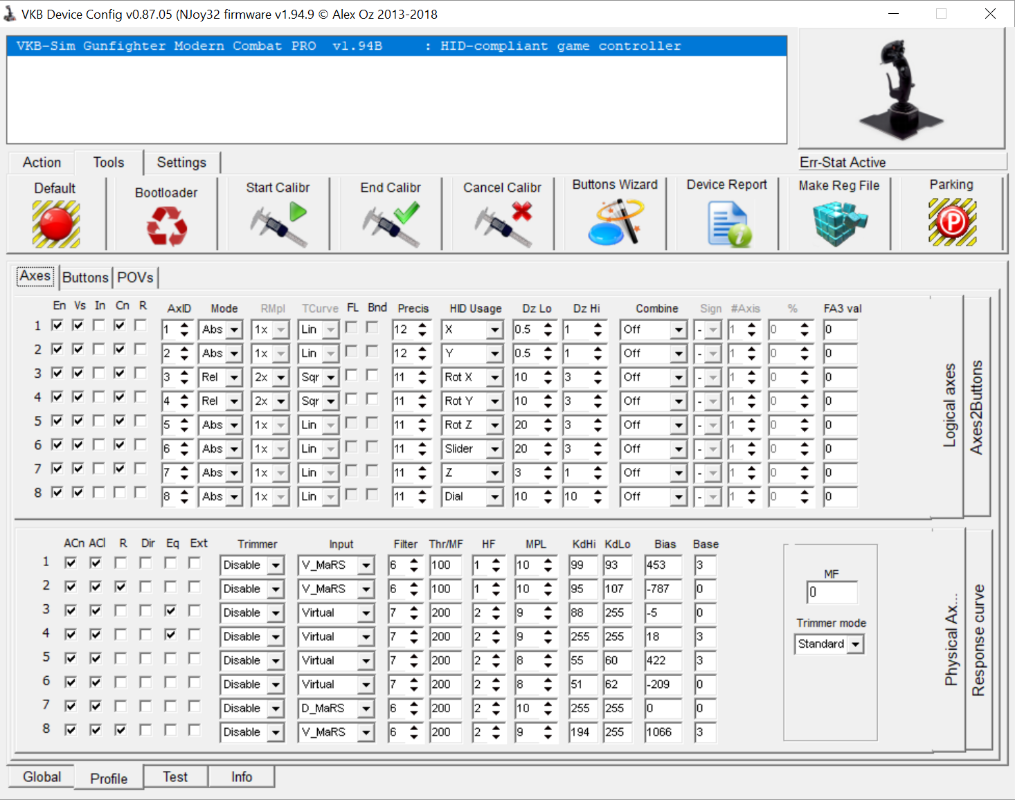Open the Buttons tab

pos(85,277)
